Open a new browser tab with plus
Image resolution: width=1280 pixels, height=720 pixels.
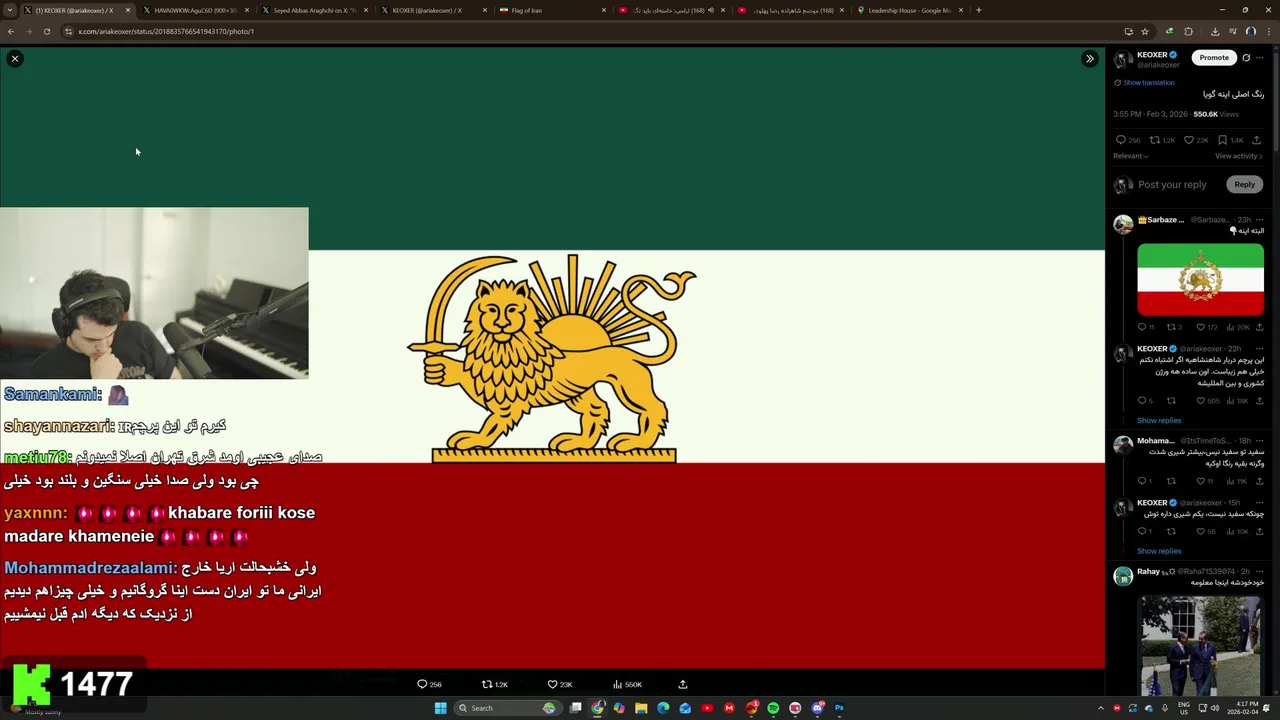[x=978, y=10]
